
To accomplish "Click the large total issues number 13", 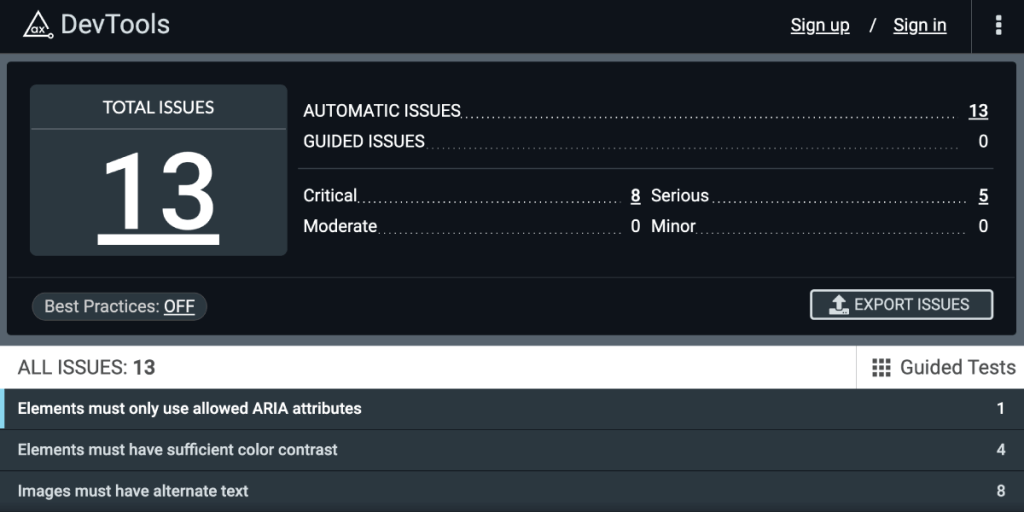I will tap(159, 196).
